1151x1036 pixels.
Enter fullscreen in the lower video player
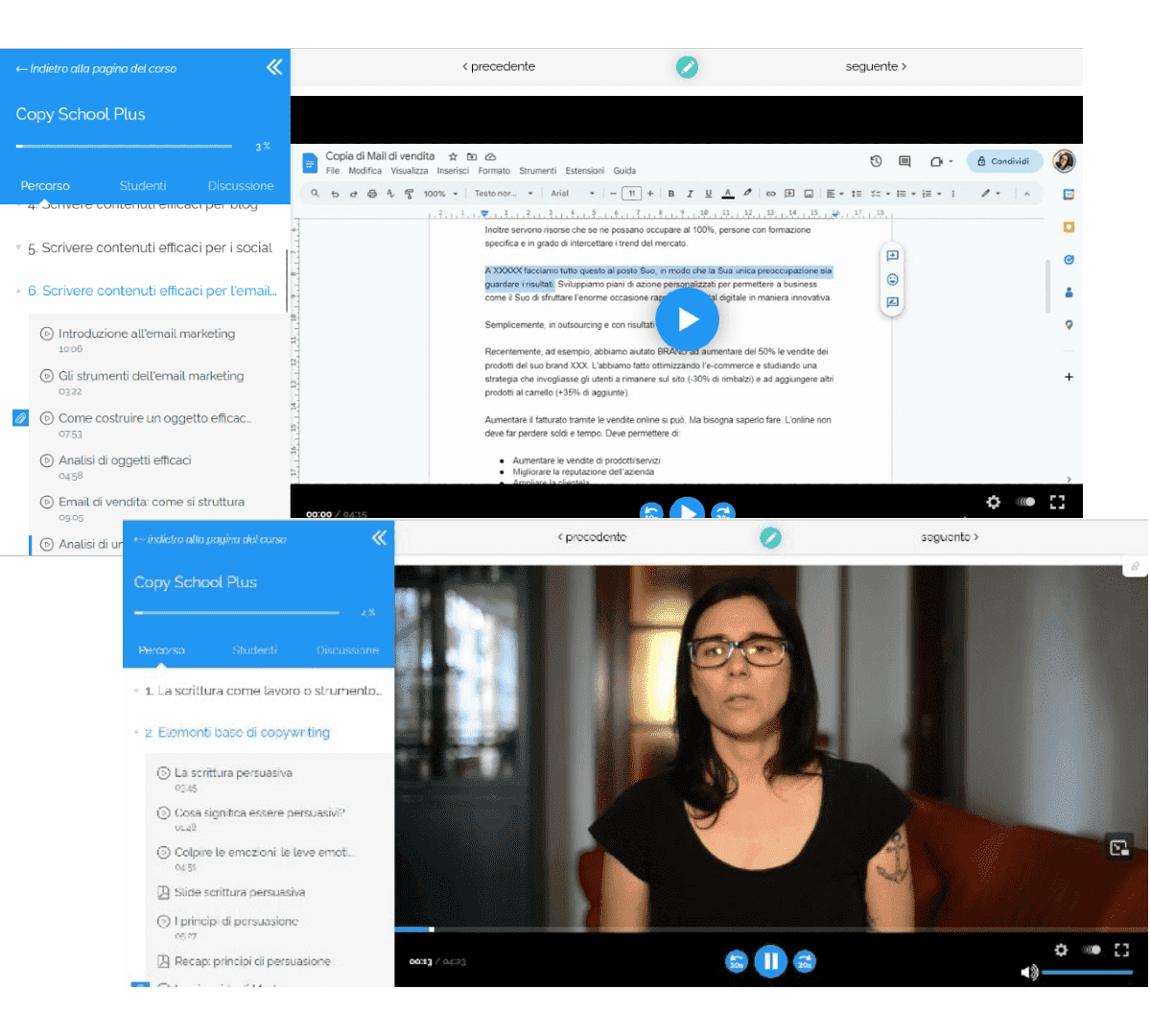[x=1121, y=950]
